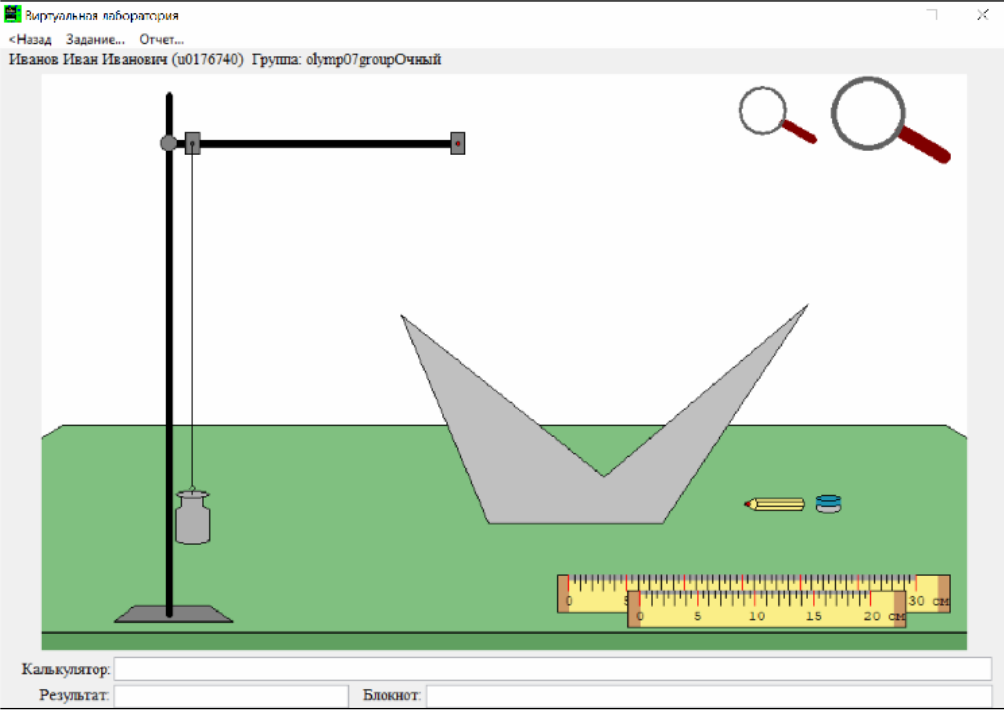Viewport: 1004px width, 710px height.
Task: Click the sliding clamp holding the plumb thread
Action: 193,143
